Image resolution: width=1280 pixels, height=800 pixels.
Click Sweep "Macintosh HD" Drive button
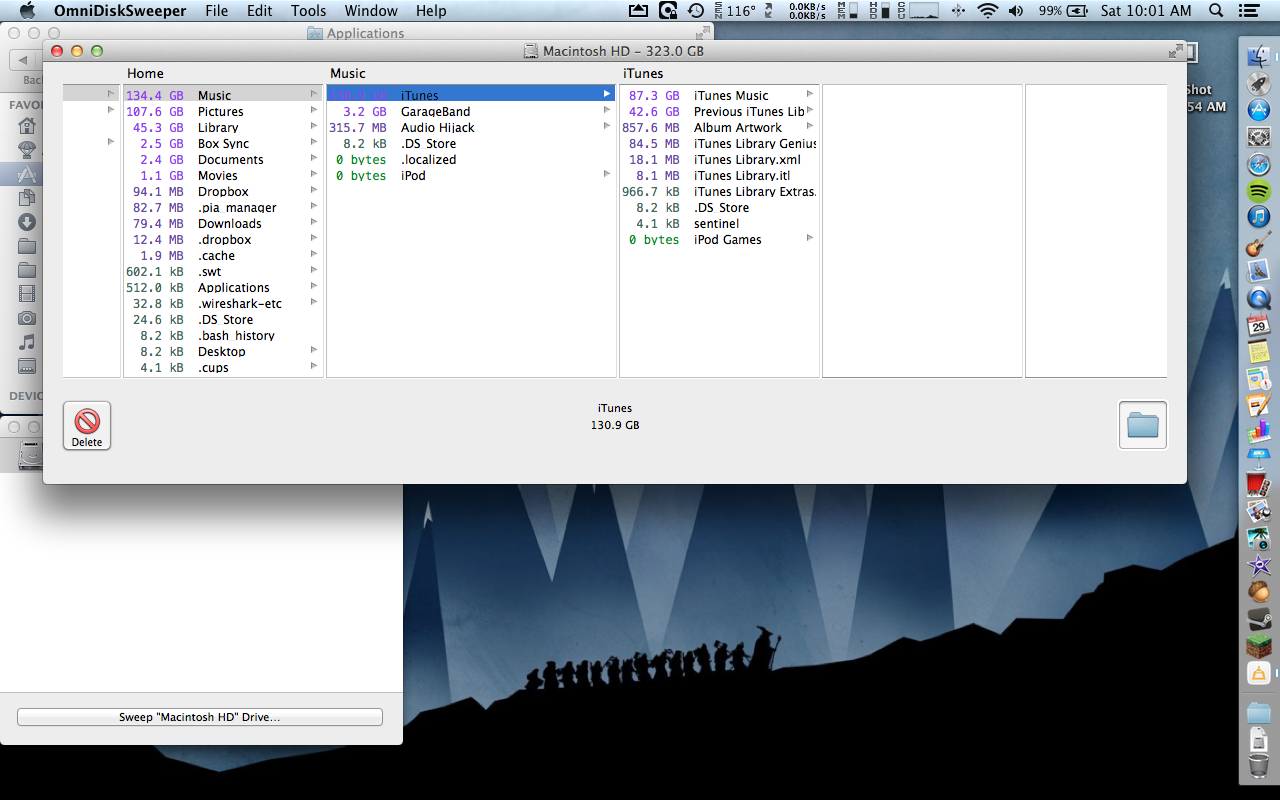(x=200, y=717)
